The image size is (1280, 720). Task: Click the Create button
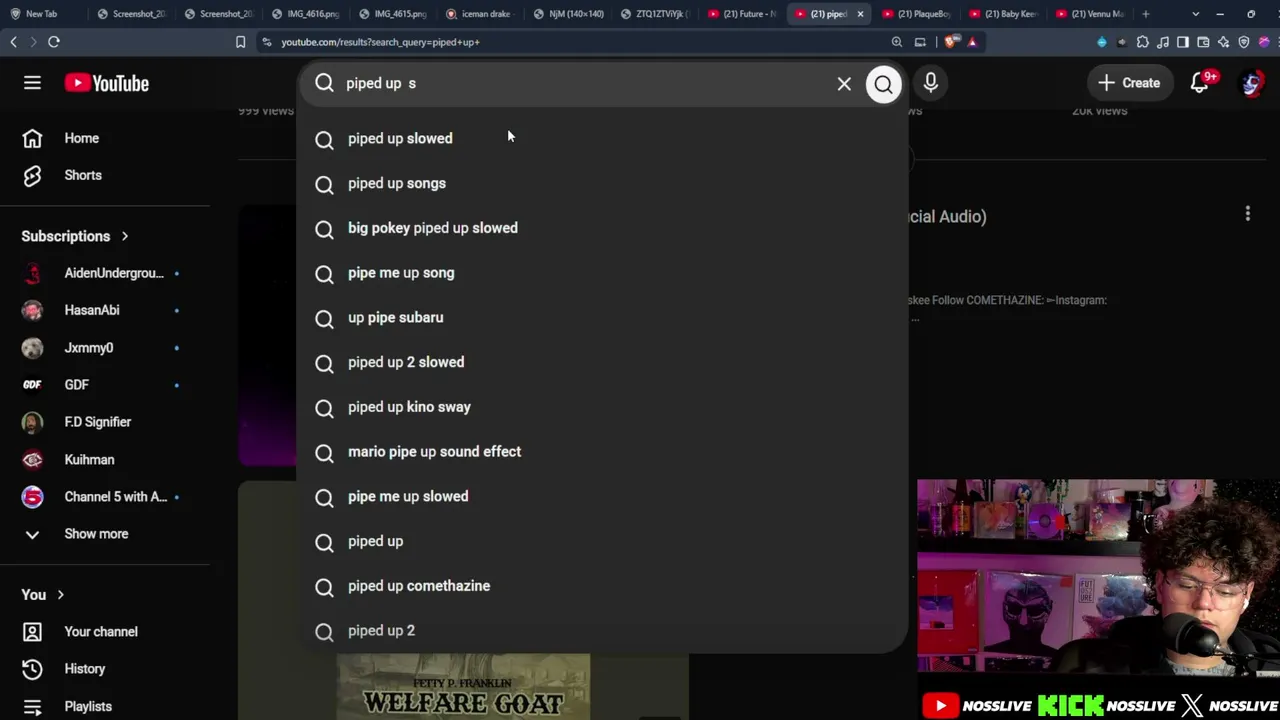(x=1129, y=83)
